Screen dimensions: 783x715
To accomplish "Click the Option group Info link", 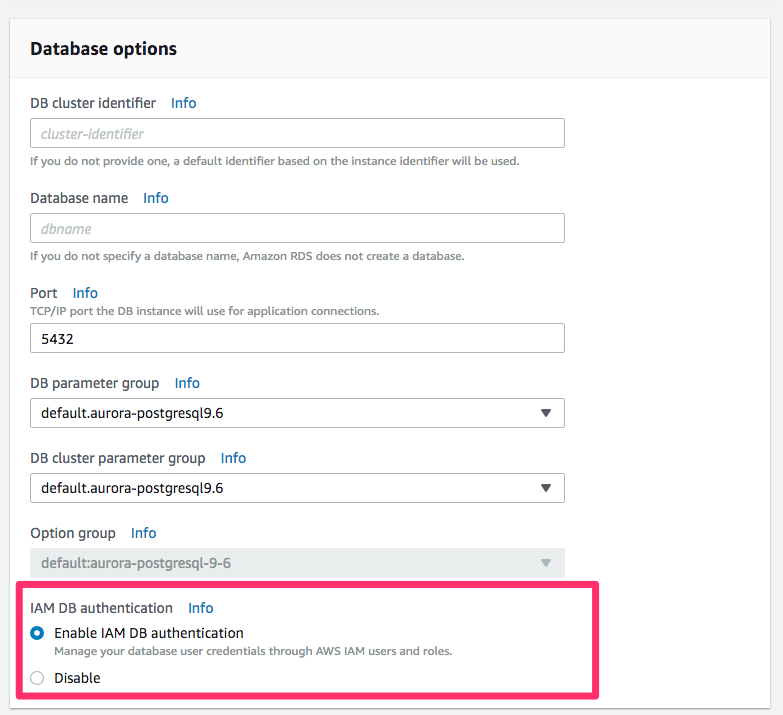I will tap(143, 533).
